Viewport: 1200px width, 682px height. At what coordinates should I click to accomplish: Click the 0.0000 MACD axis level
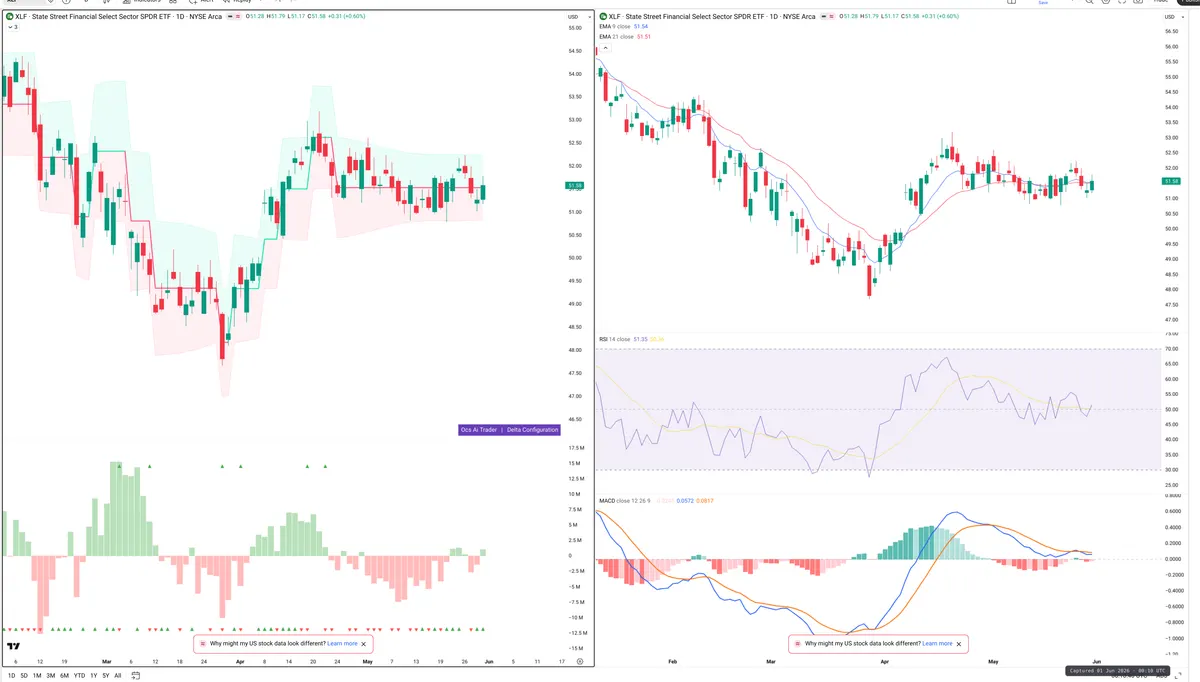pos(1174,559)
